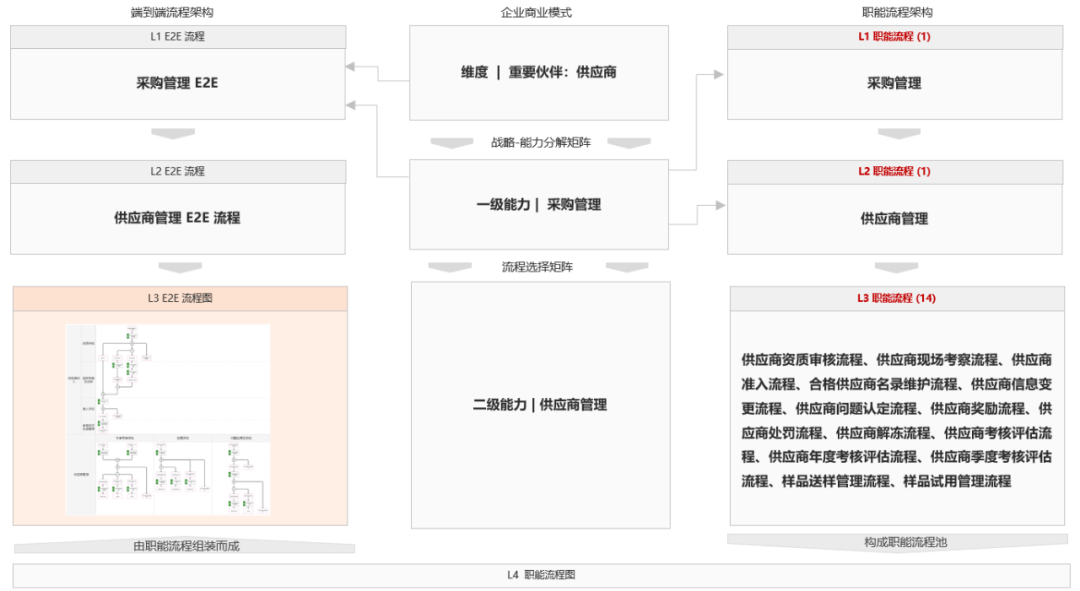This screenshot has height=591, width=1080.
Task: Expand the L4 职能流程图 bar at bottom
Action: [x=540, y=576]
